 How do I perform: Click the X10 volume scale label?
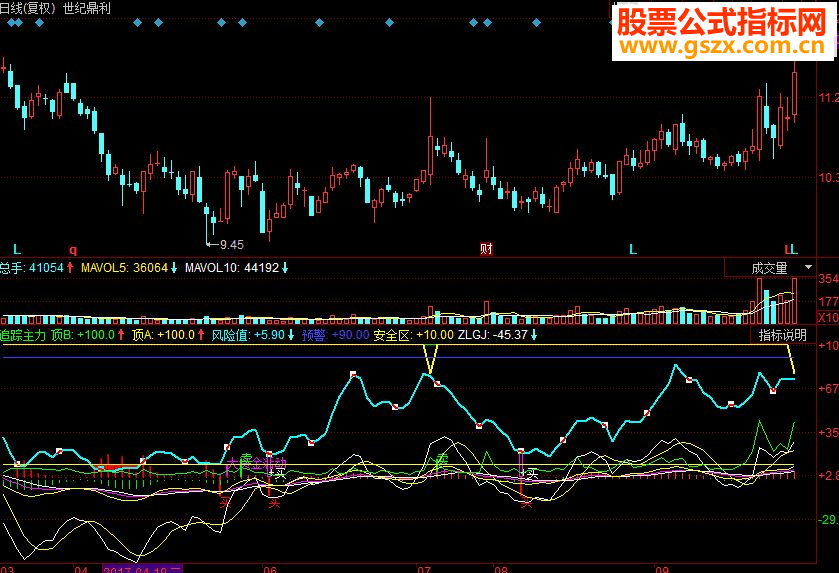(x=828, y=318)
